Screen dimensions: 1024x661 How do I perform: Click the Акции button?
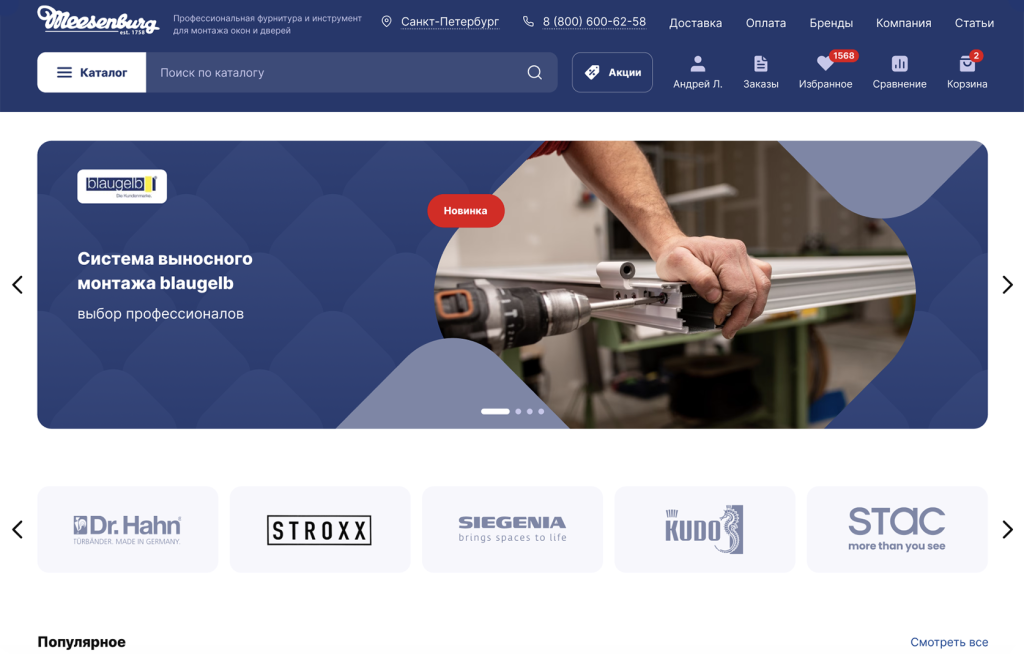612,73
